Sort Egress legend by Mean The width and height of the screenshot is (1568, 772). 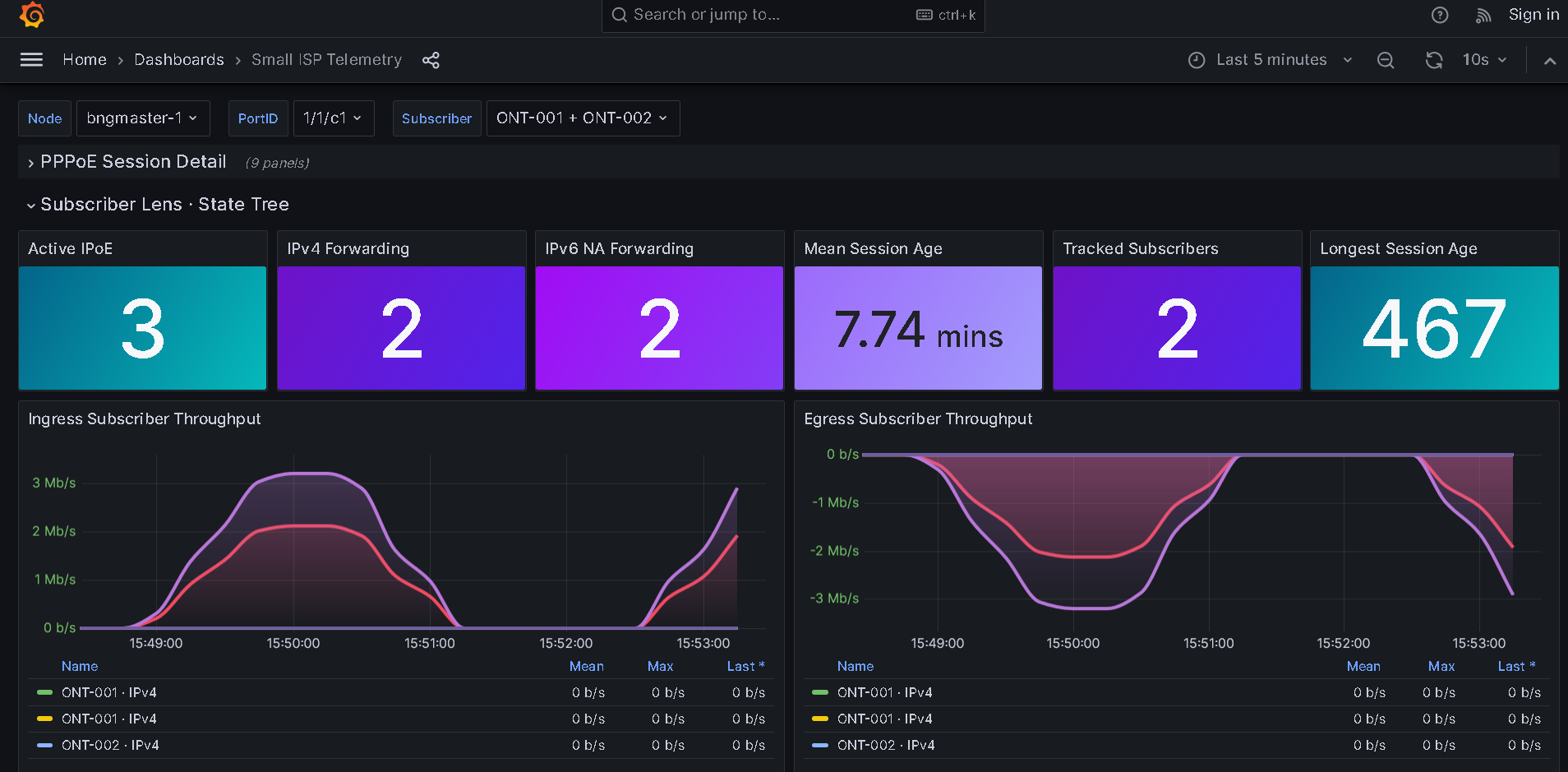[x=1363, y=666]
